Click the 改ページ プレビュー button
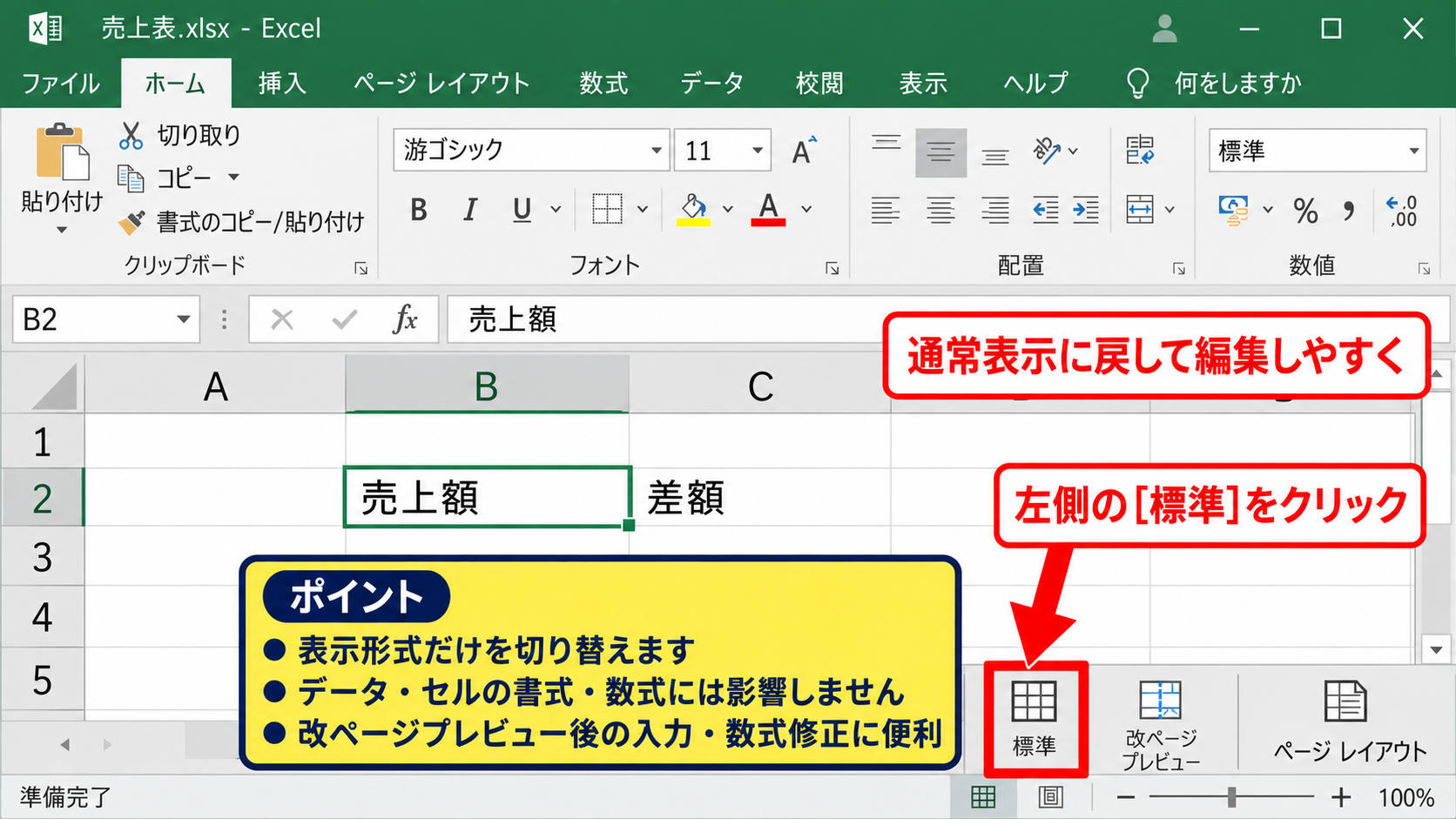 [1161, 724]
